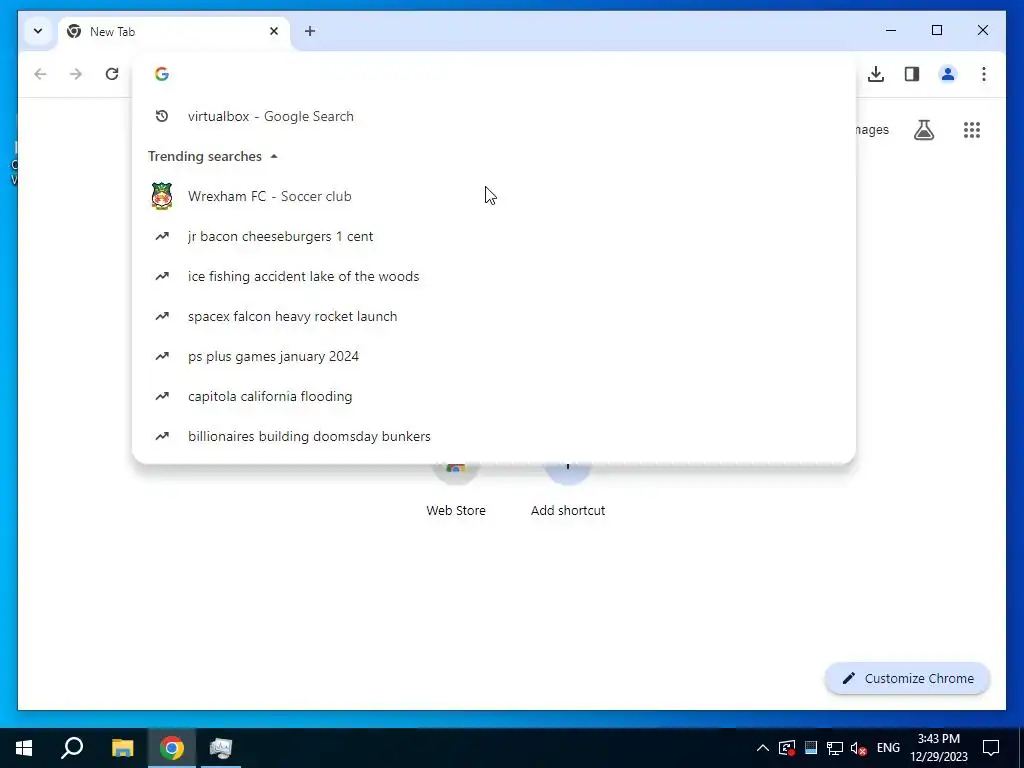Select jr bacon cheeseburgers 1 cent
The width and height of the screenshot is (1024, 768).
pyautogui.click(x=494, y=236)
